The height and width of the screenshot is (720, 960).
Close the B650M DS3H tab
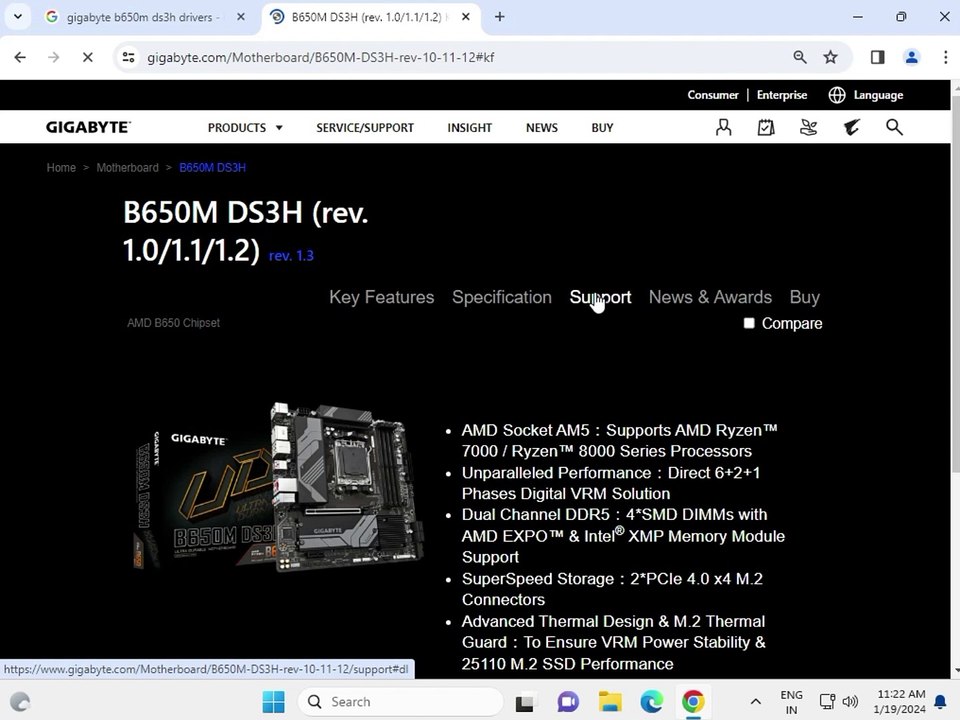(466, 17)
